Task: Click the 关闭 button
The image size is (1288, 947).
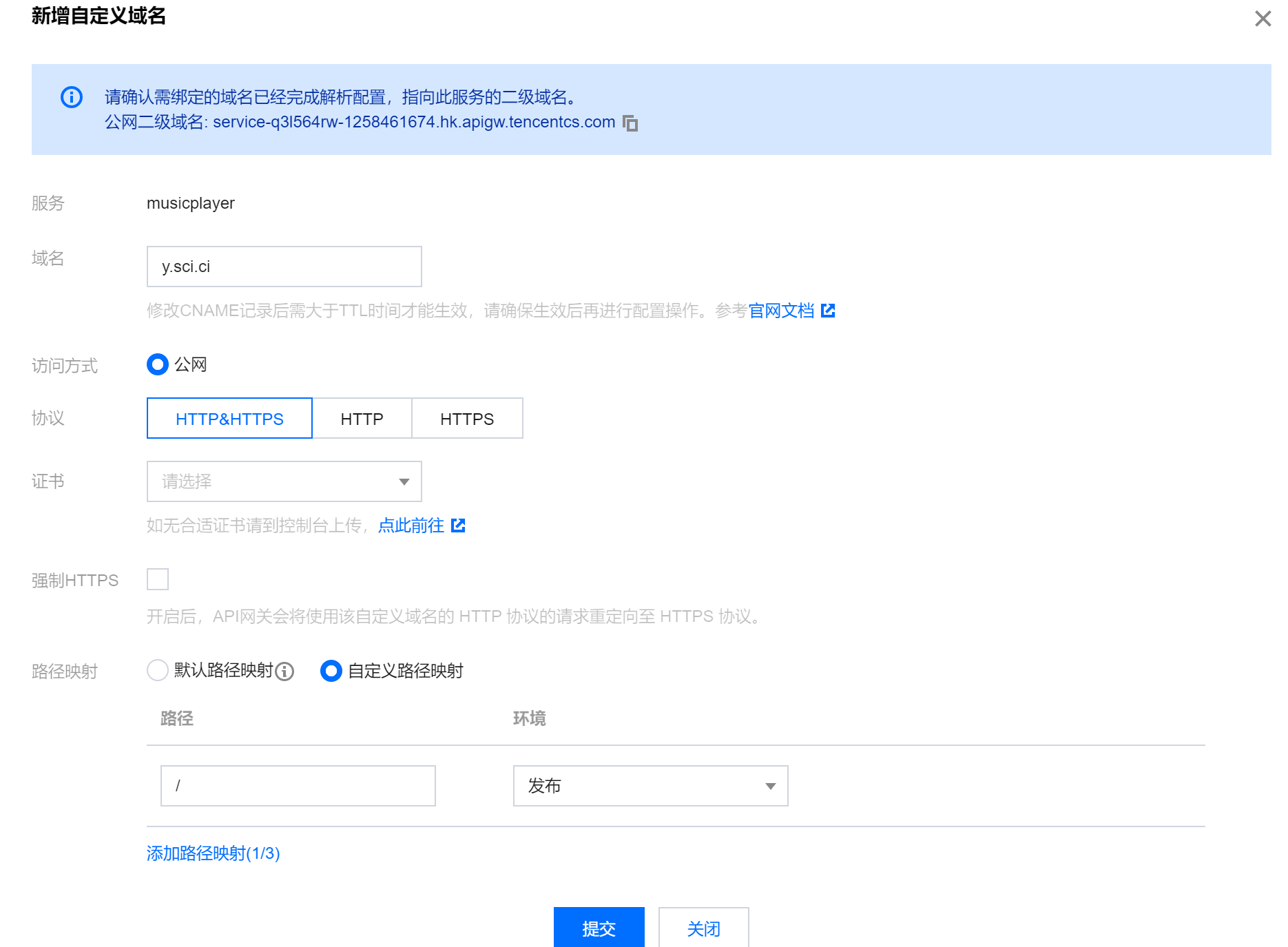Action: coord(704,928)
